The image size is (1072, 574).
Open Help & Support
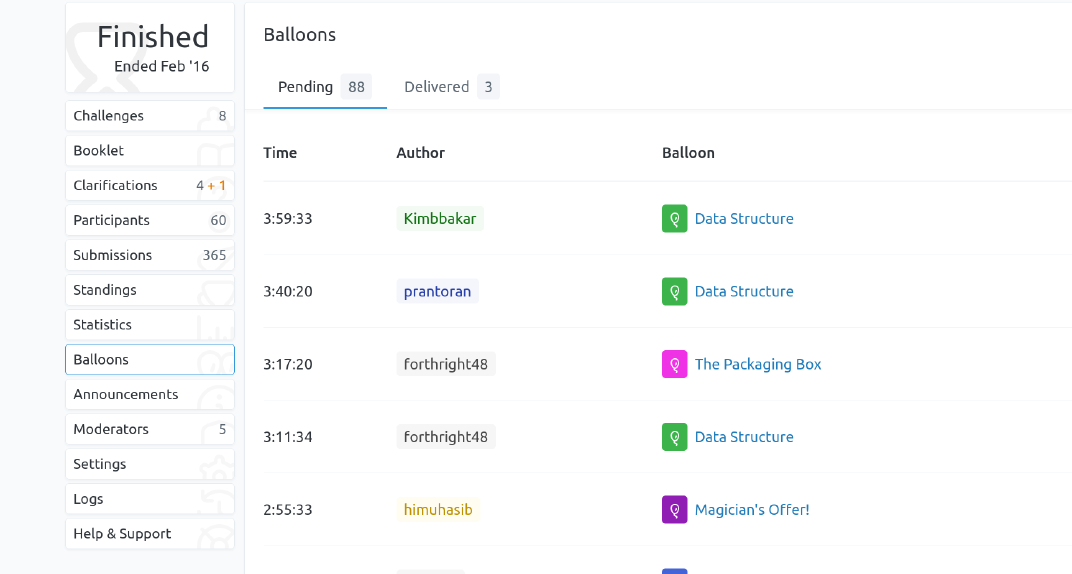point(149,534)
